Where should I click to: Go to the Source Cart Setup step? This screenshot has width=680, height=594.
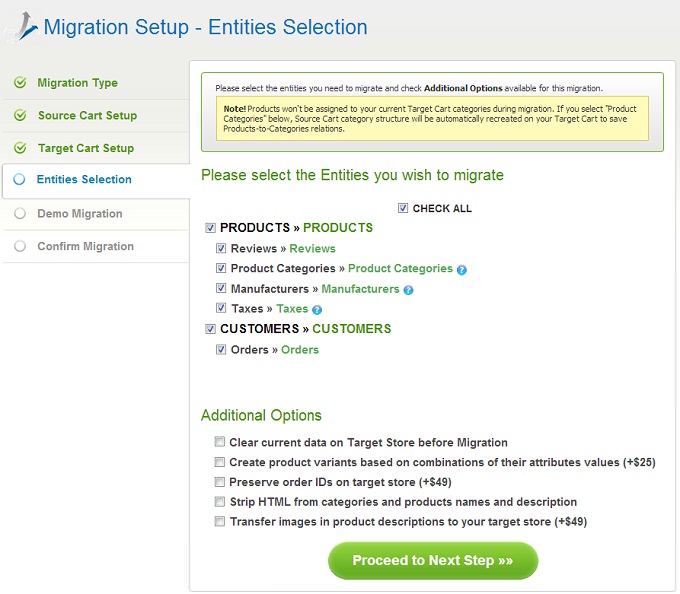tap(87, 115)
